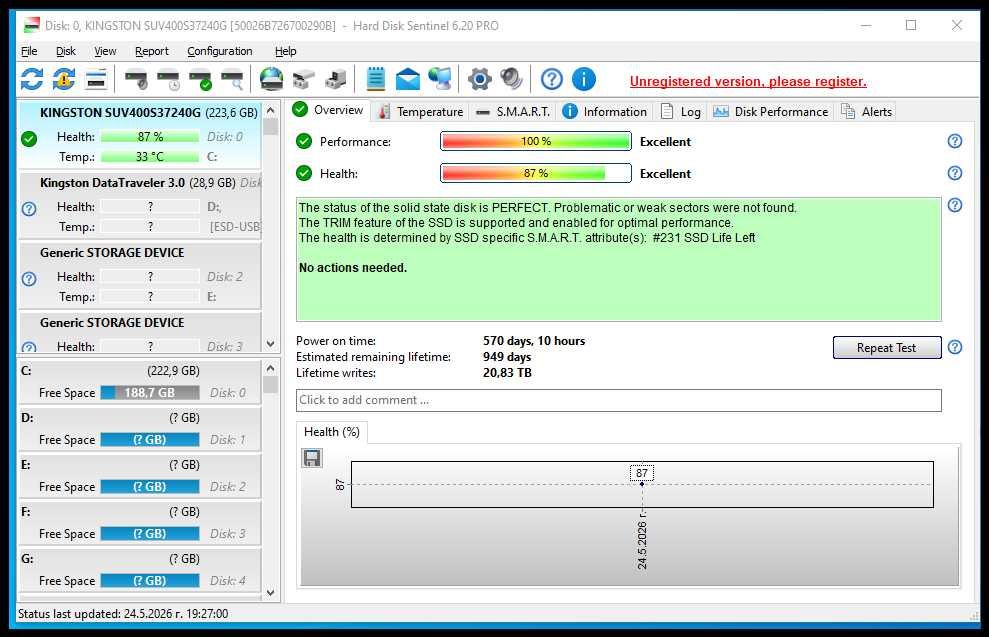Click the Health 87 % bar in Overview

535,173
